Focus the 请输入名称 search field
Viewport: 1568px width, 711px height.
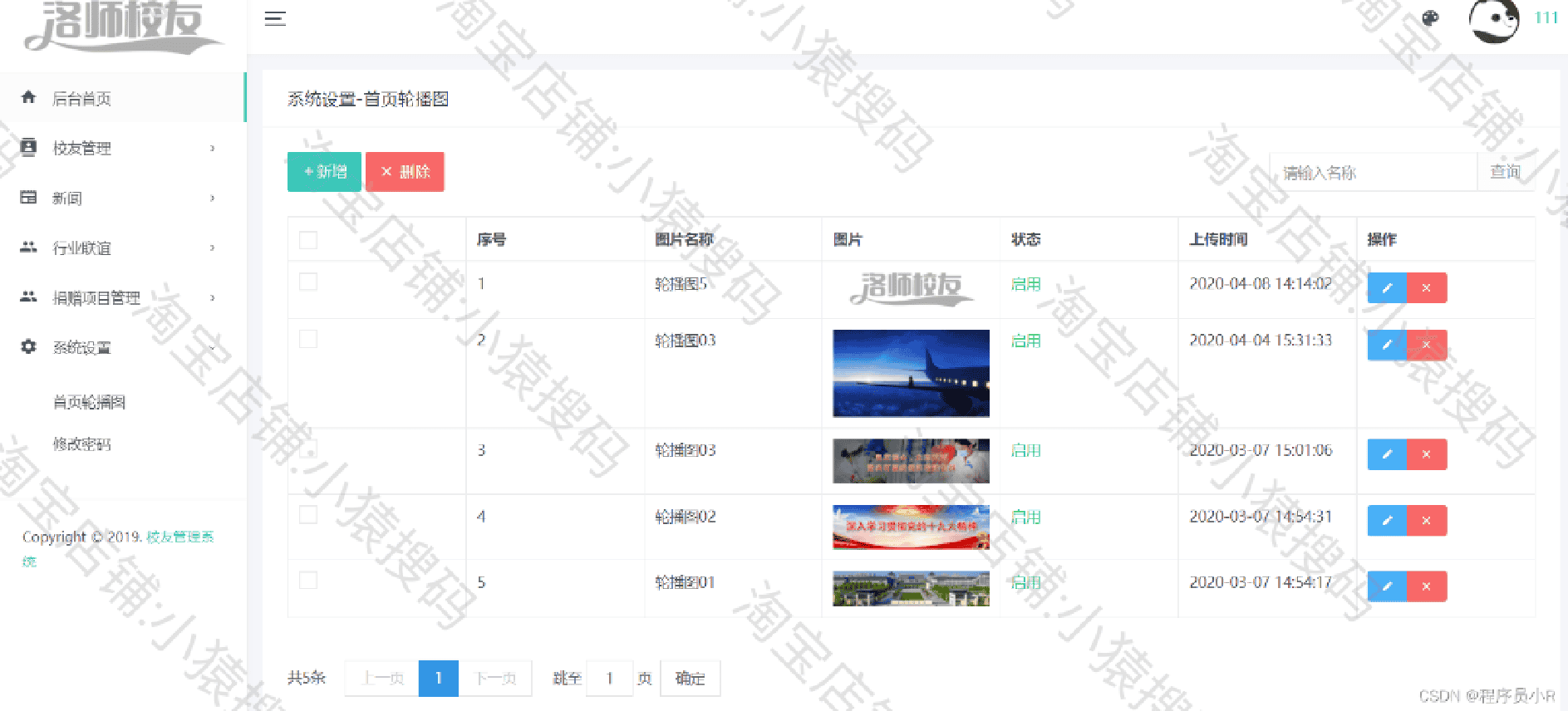[x=1374, y=172]
